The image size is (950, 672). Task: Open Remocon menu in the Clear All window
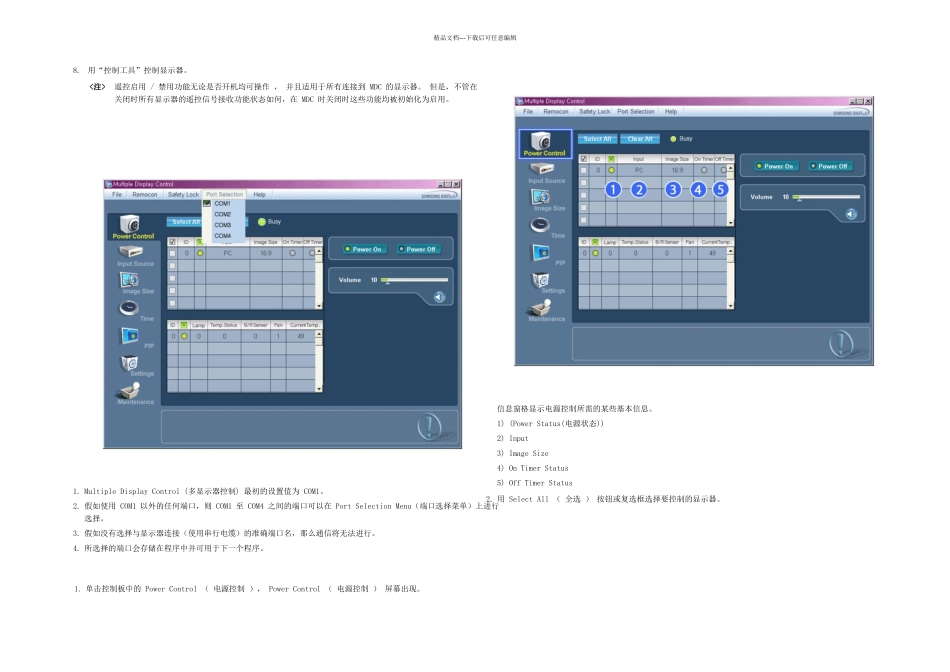(556, 111)
